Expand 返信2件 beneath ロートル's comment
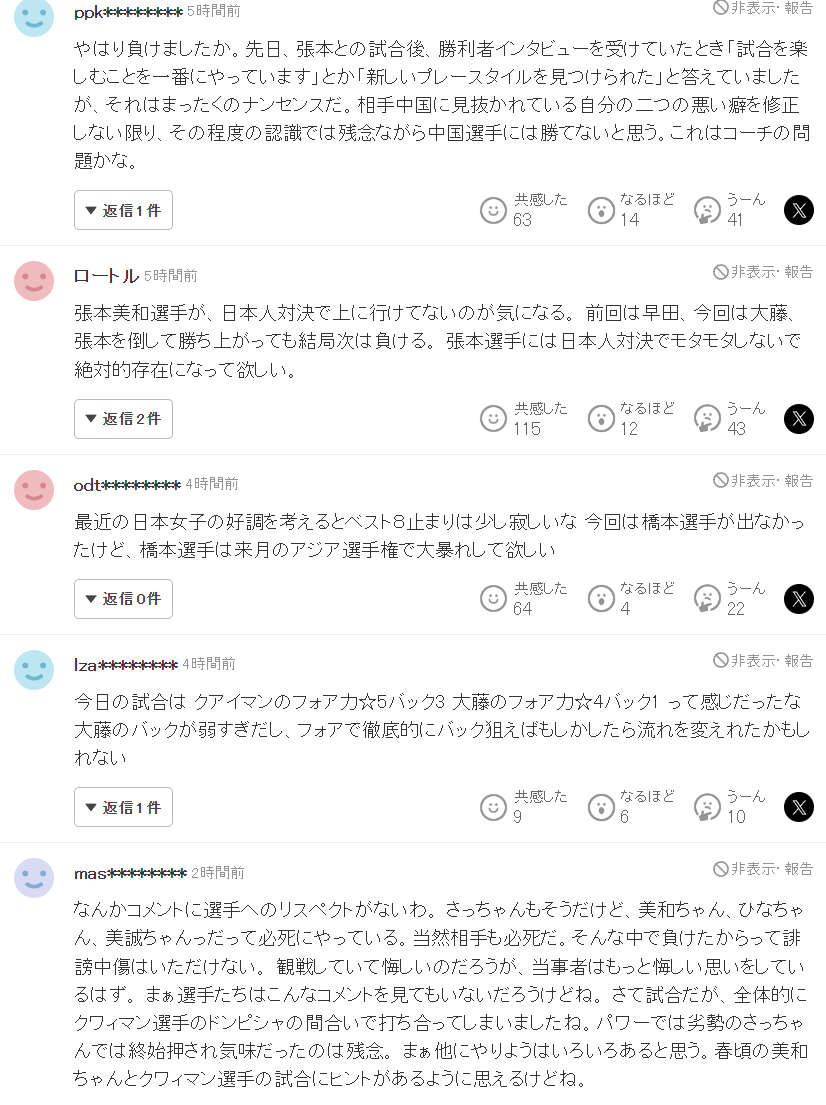This screenshot has width=826, height=1105. coord(123,418)
